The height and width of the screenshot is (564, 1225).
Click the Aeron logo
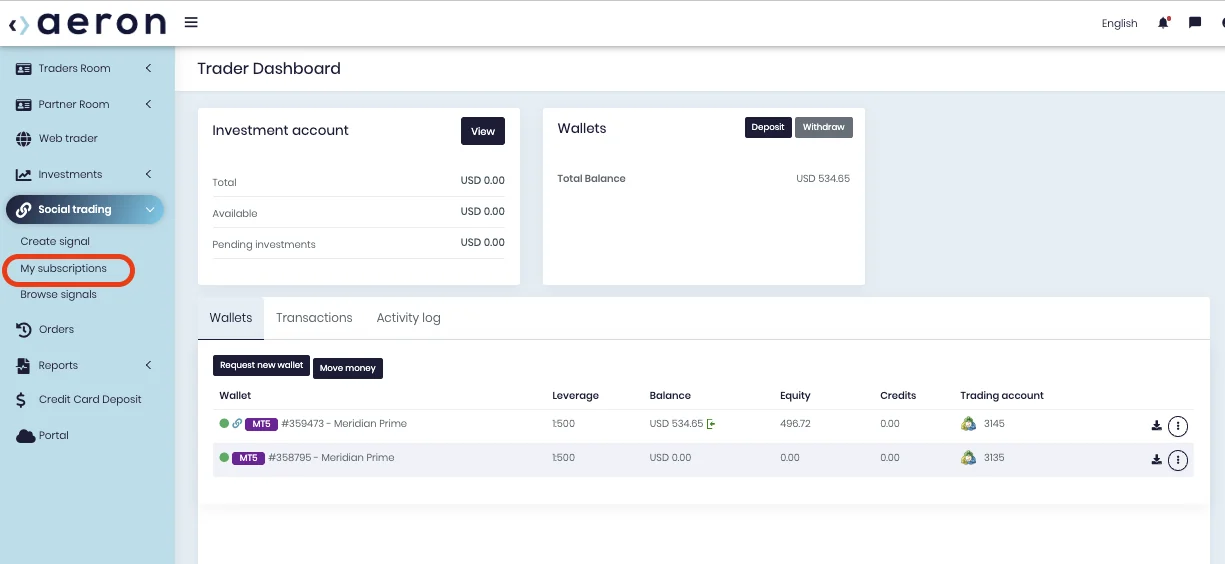pos(88,23)
